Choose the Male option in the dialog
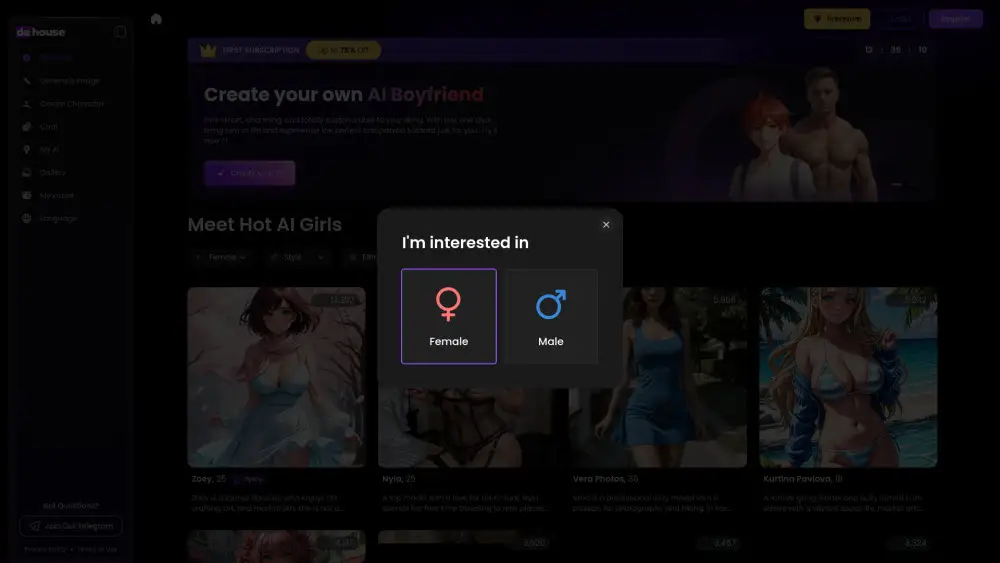This screenshot has width=1000, height=563. click(551, 316)
